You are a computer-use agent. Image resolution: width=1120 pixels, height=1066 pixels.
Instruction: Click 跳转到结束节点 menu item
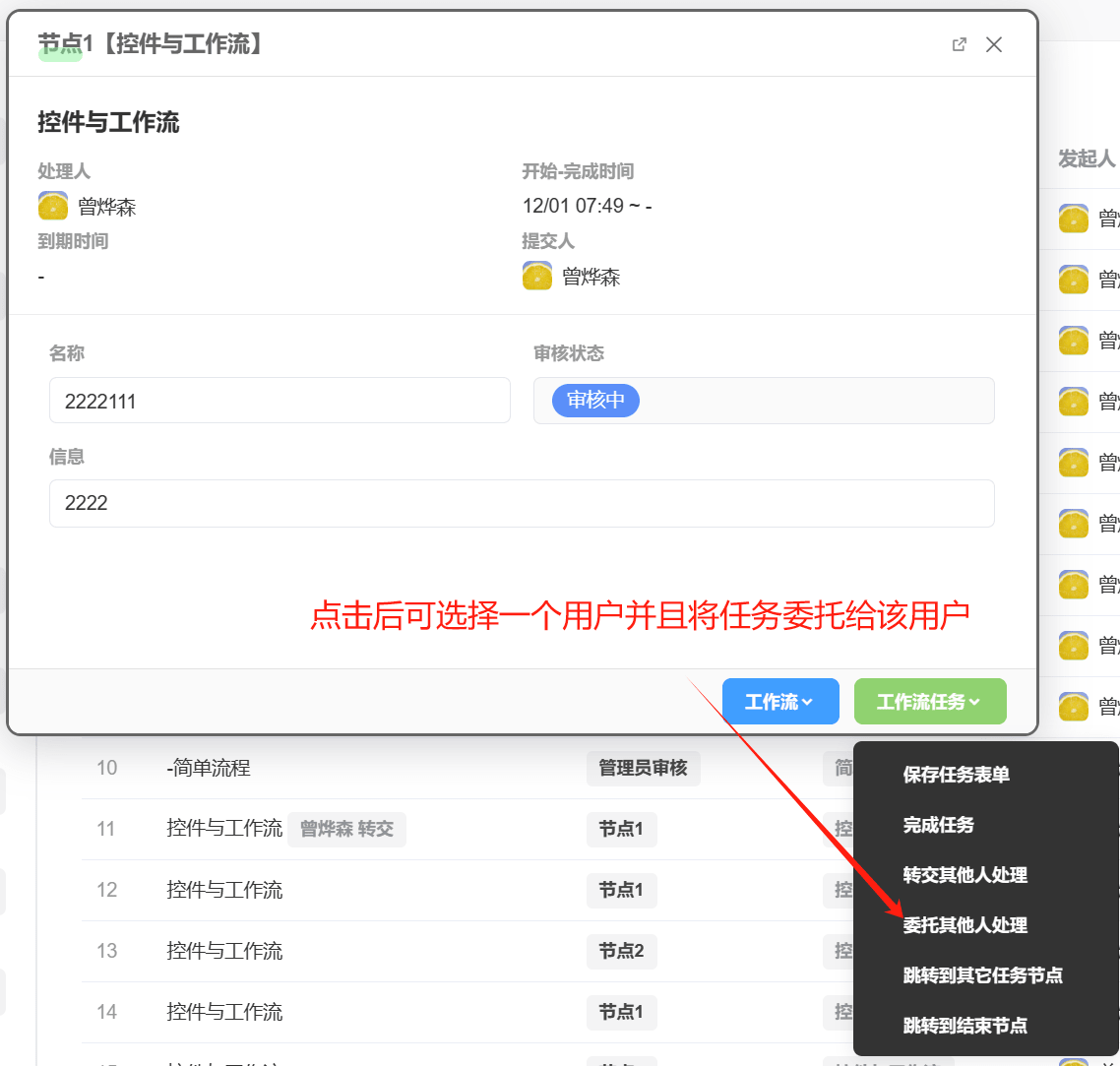[964, 1026]
